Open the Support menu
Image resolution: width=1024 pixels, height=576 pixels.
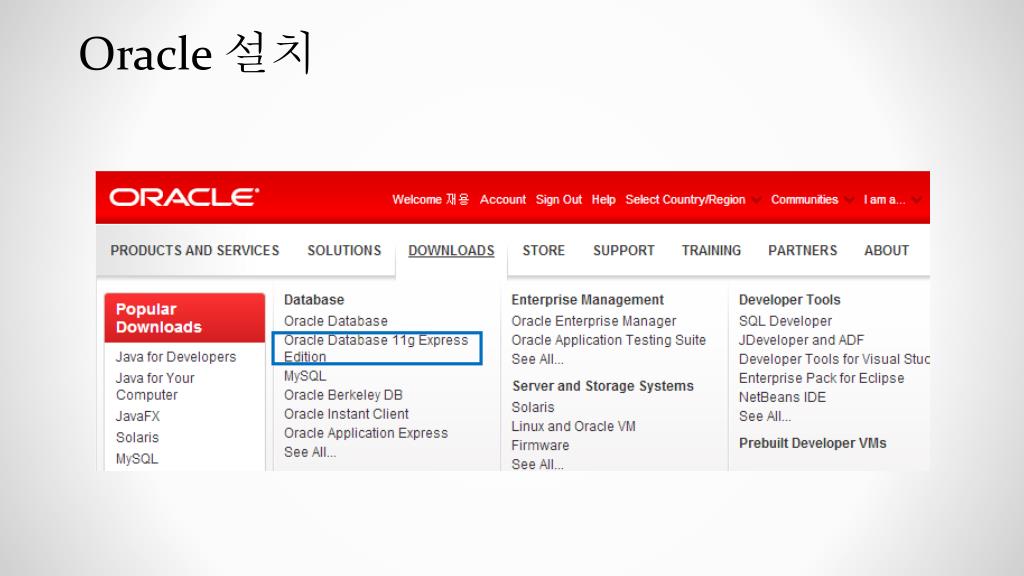(x=624, y=250)
